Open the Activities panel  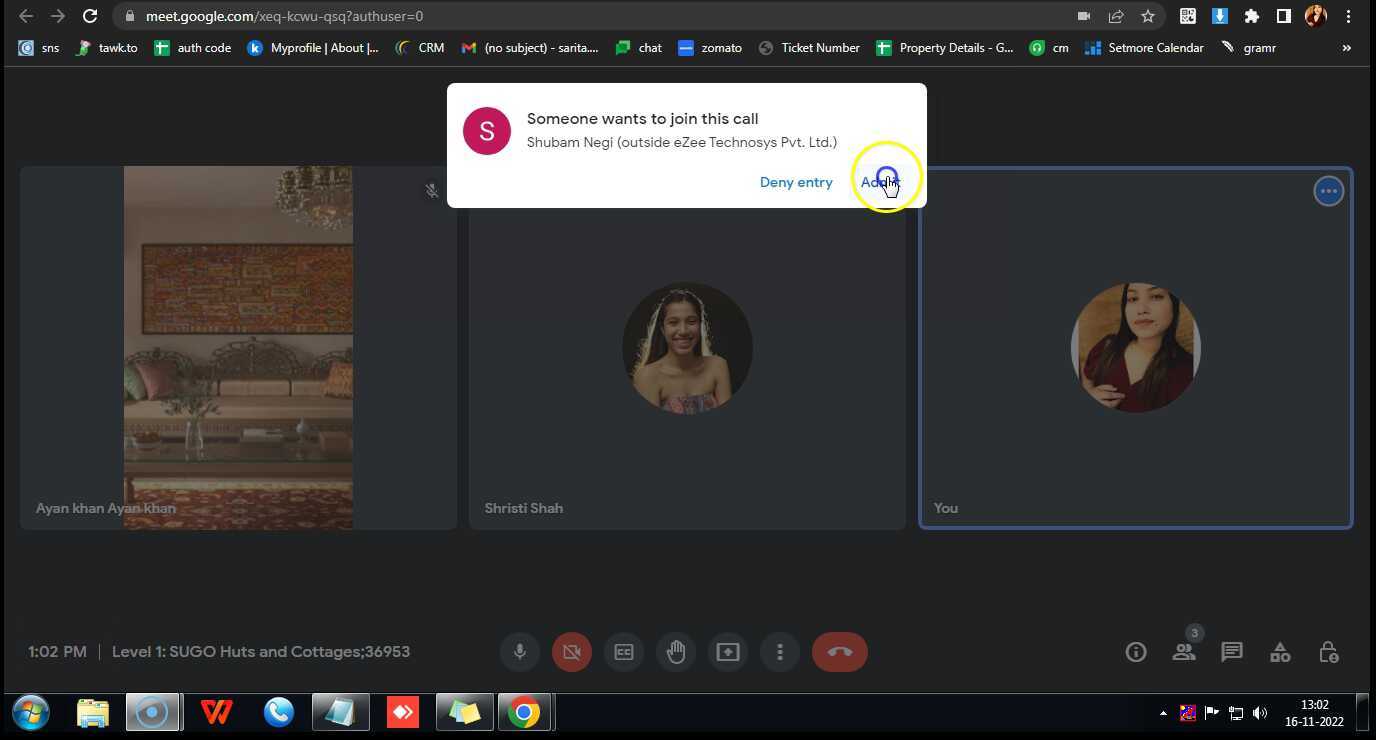(x=1280, y=652)
